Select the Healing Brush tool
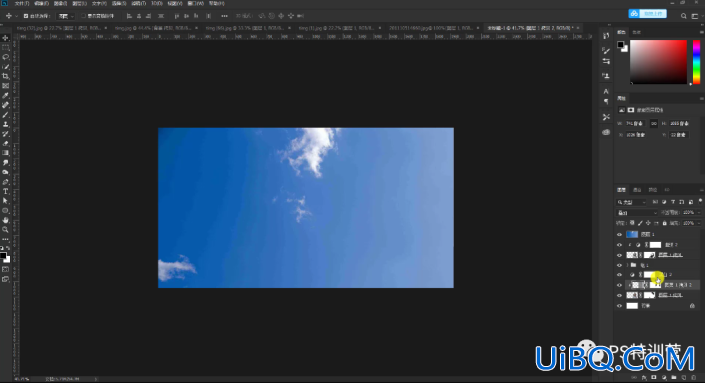This screenshot has width=705, height=383. [5, 105]
